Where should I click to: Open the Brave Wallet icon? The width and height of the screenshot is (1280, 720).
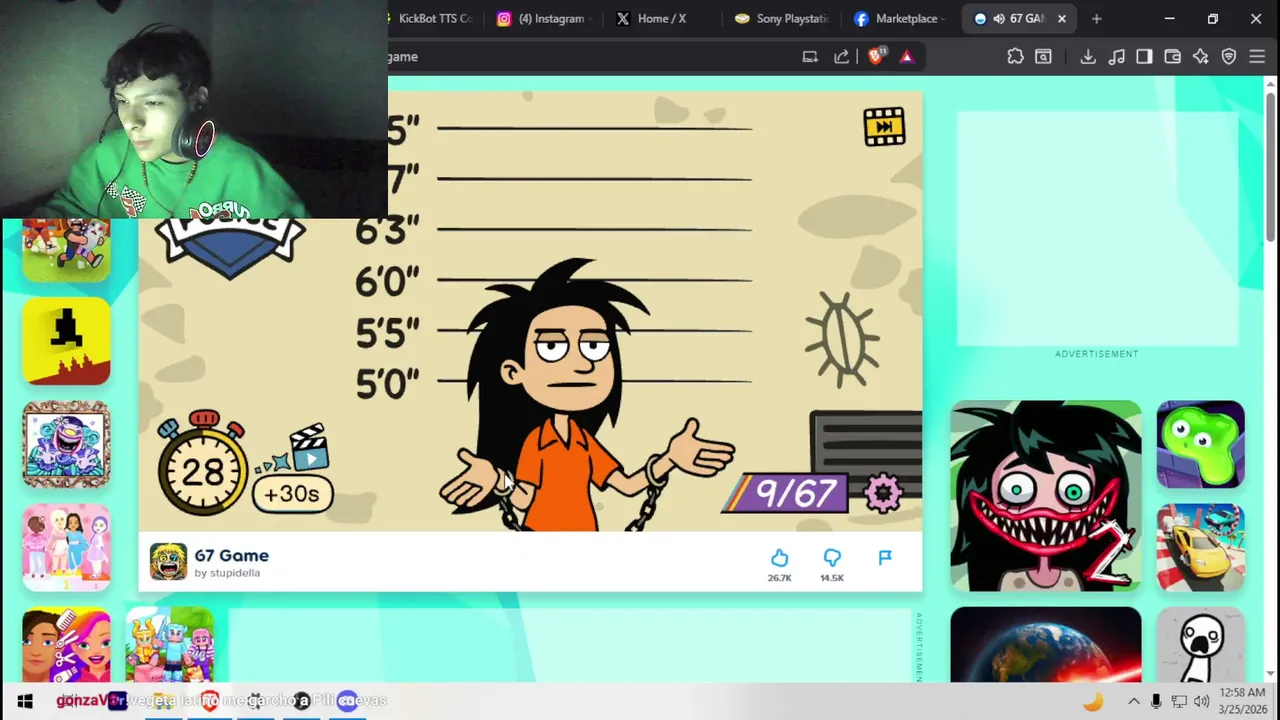1173,57
